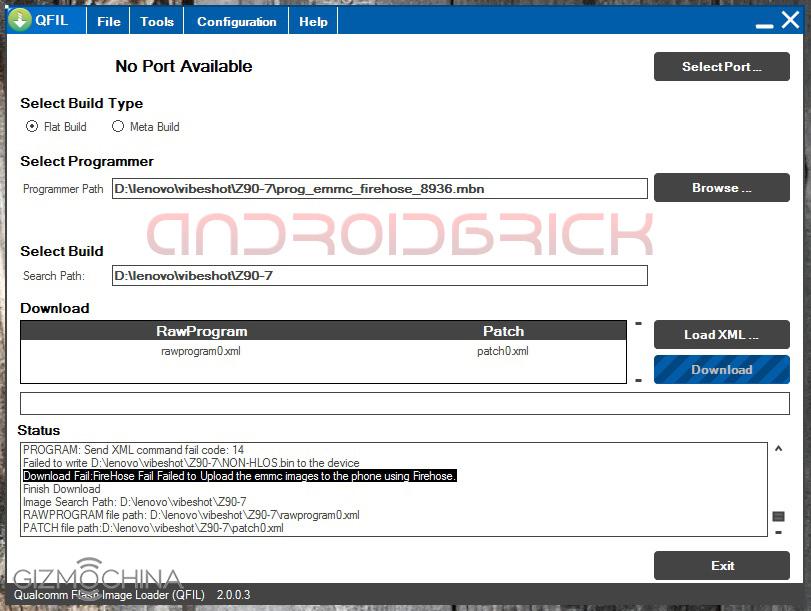The height and width of the screenshot is (611, 811).
Task: Click the status log scroll-down marker
Action: (778, 532)
